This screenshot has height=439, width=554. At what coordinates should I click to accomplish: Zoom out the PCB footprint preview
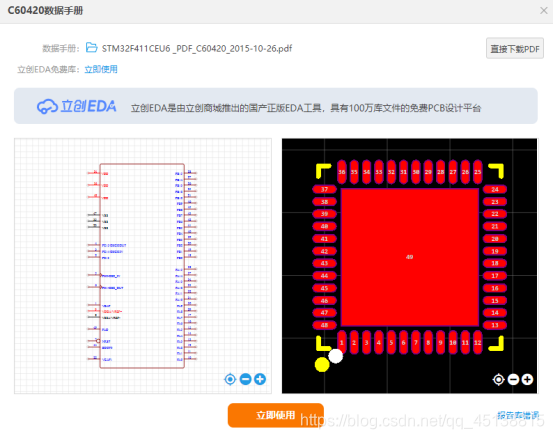point(513,380)
